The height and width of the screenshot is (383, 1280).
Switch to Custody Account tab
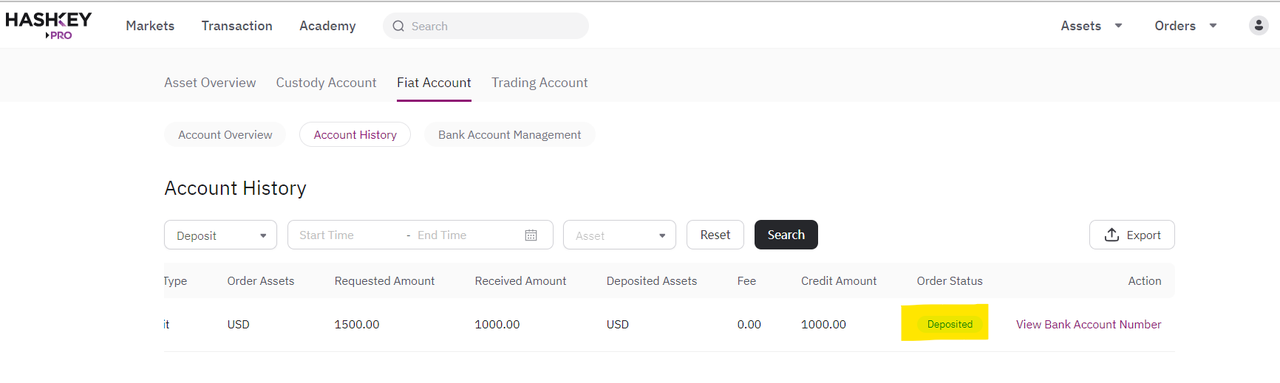pos(326,83)
